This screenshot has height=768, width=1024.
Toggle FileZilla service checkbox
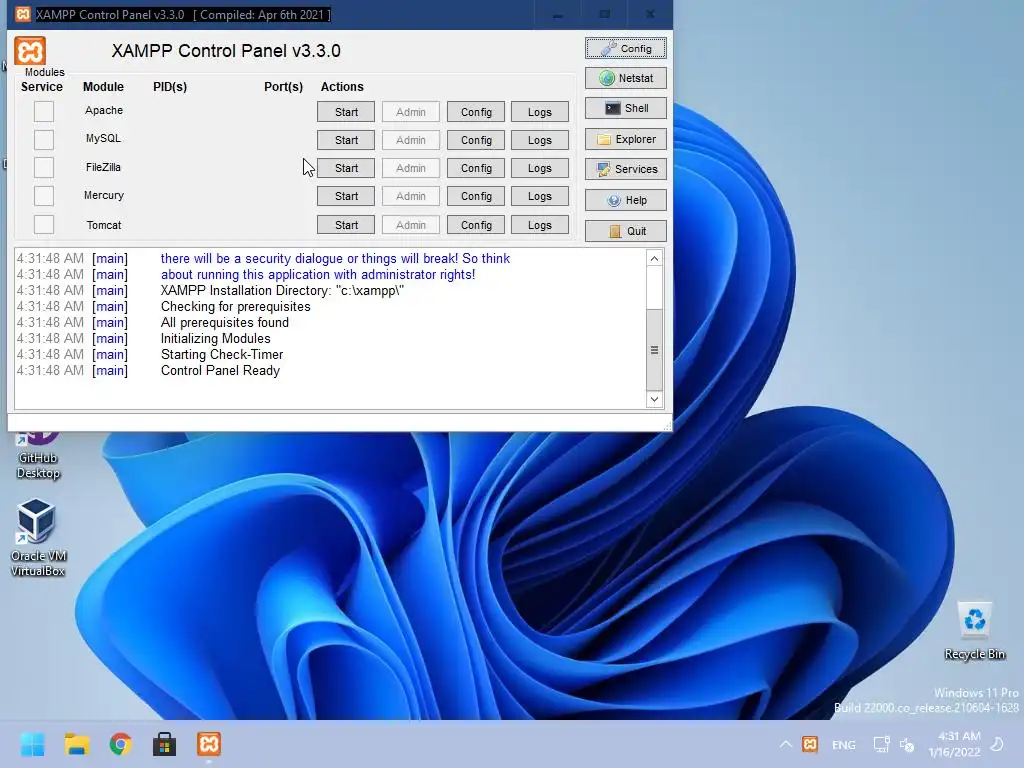pos(44,167)
